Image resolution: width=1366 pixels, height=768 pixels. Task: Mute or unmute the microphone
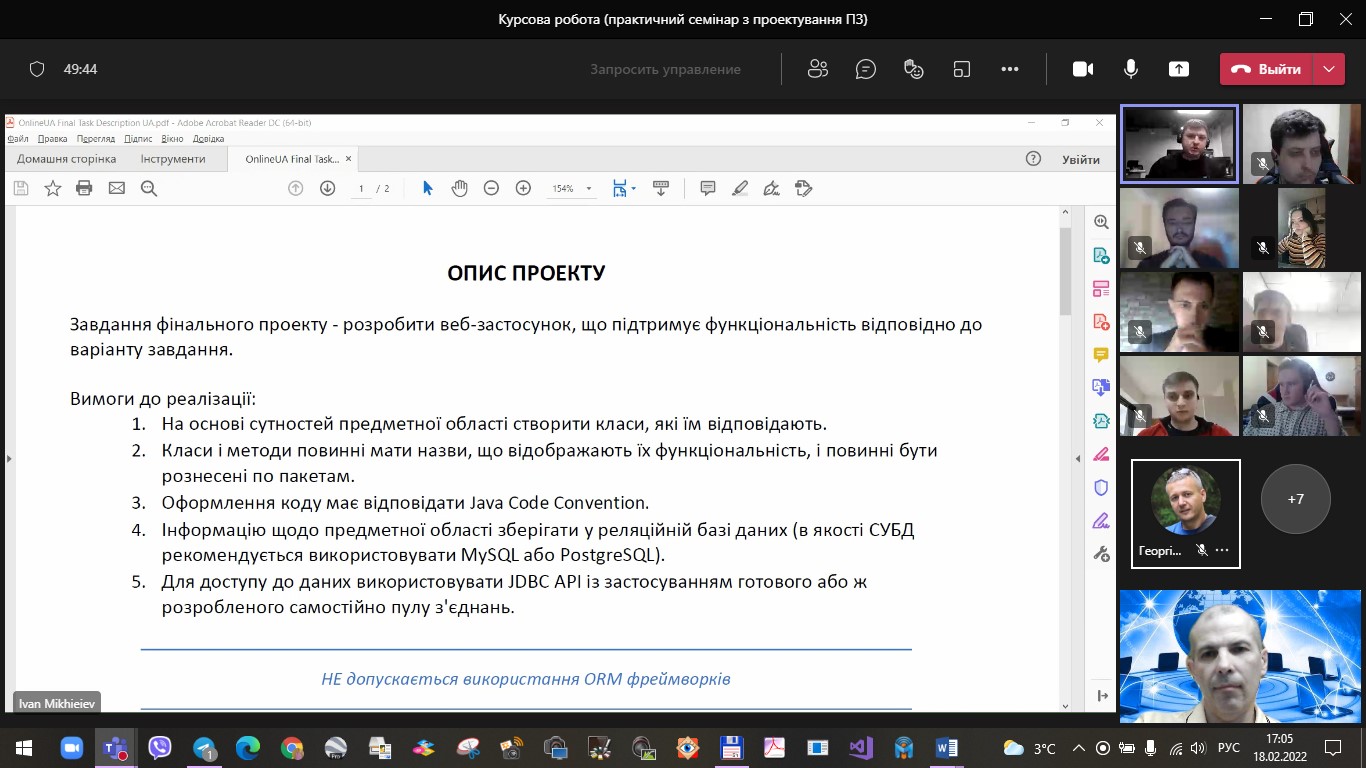pos(1131,69)
